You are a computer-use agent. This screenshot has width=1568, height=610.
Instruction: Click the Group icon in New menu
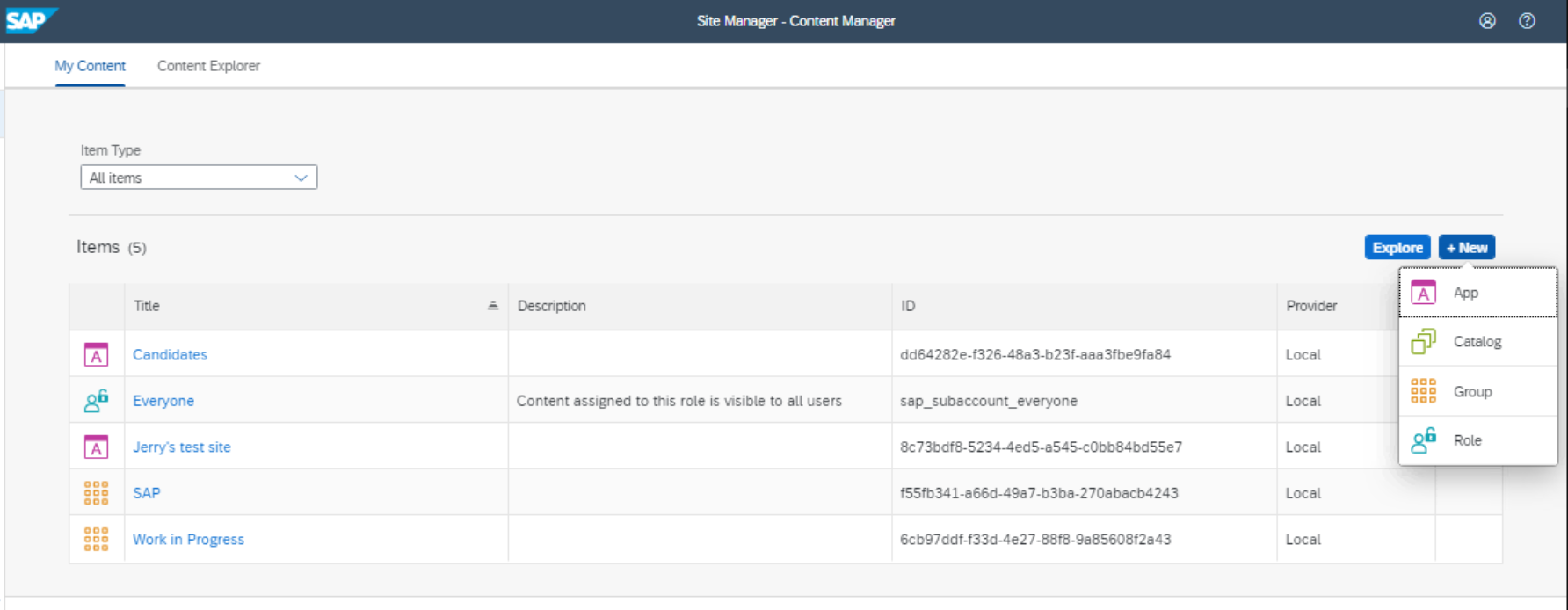1423,391
